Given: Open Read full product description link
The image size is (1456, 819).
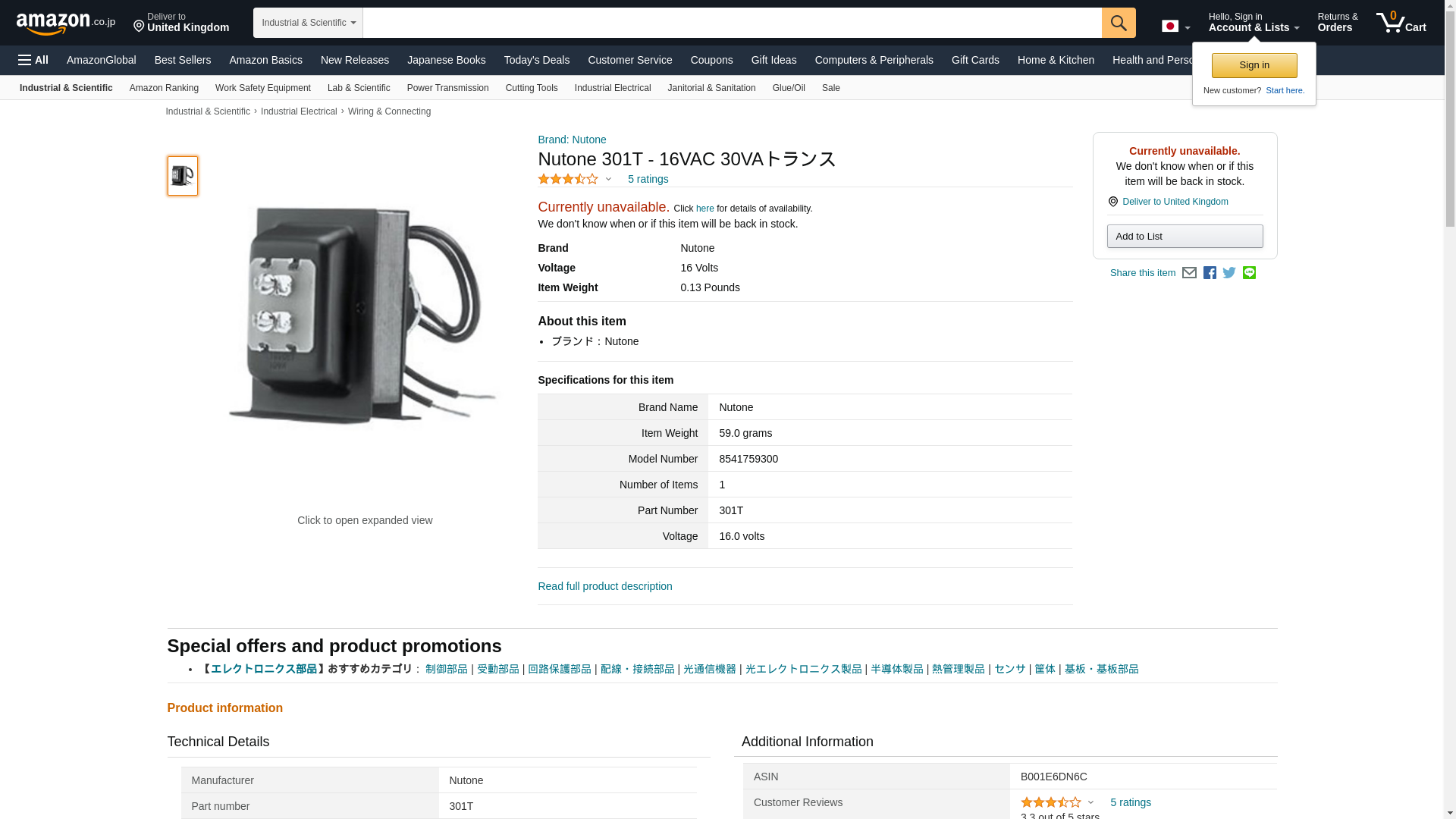Looking at the screenshot, I should [605, 586].
